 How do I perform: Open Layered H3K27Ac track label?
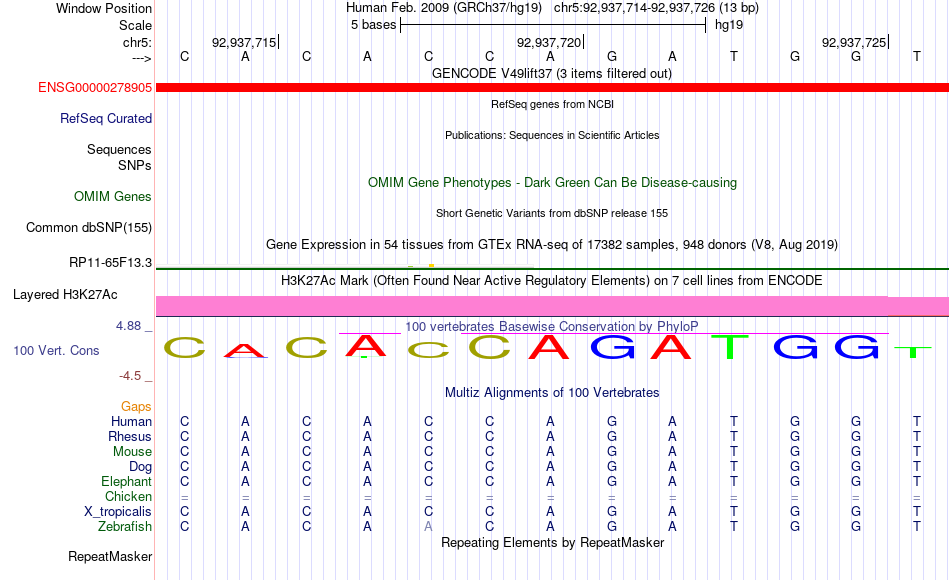(65, 295)
